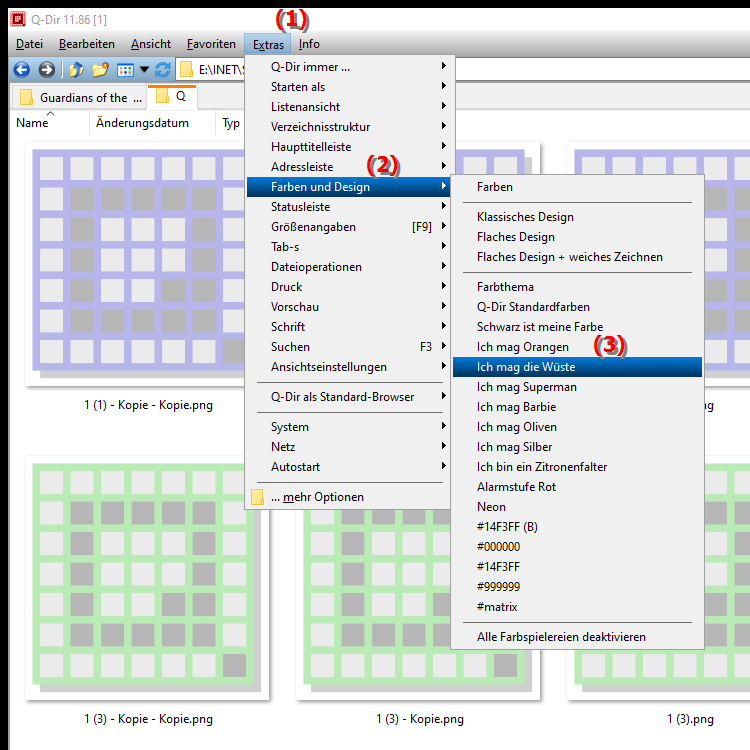
Task: Open Netz submenu
Action: point(348,447)
